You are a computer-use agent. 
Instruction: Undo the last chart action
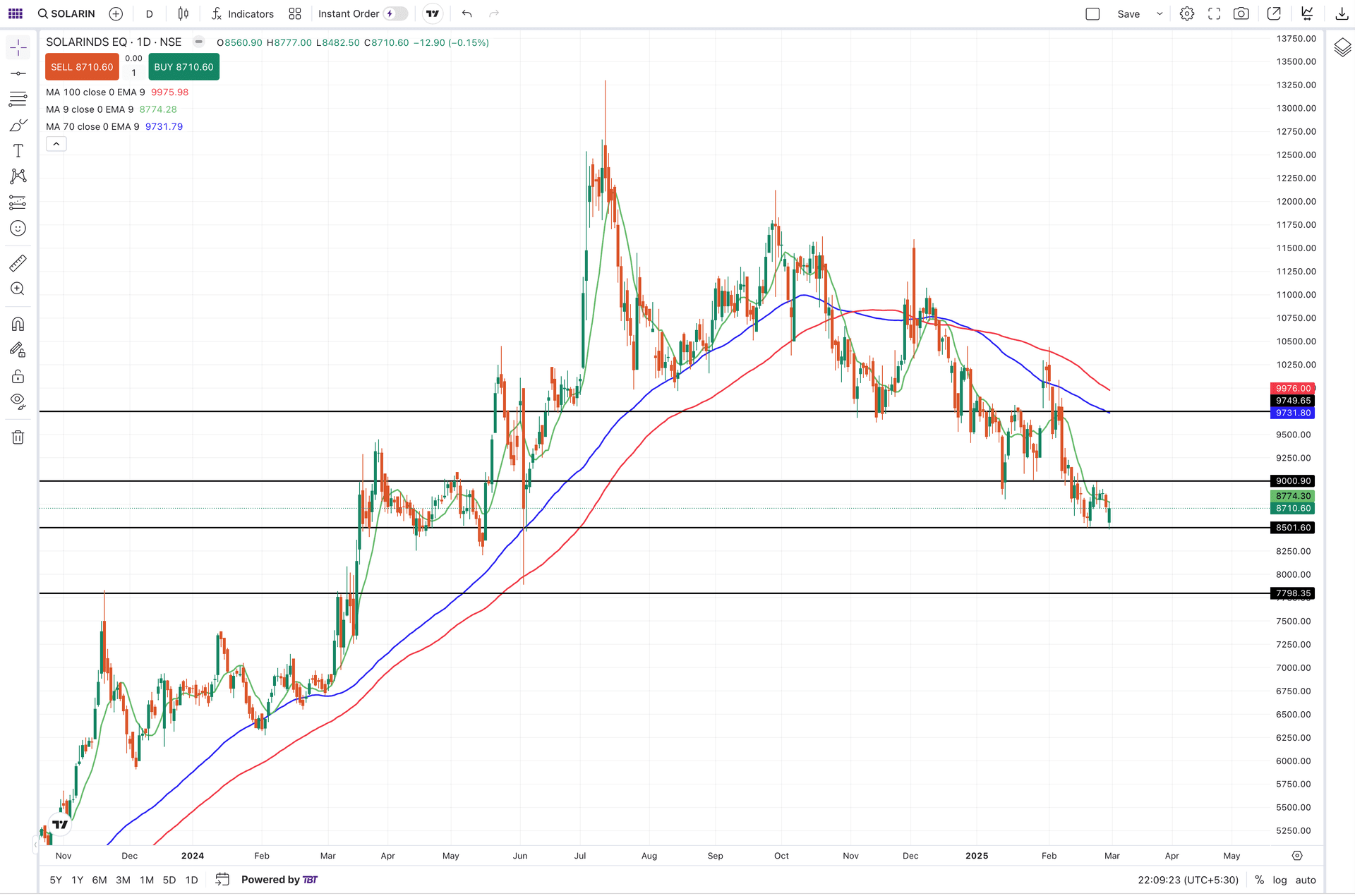pyautogui.click(x=466, y=13)
